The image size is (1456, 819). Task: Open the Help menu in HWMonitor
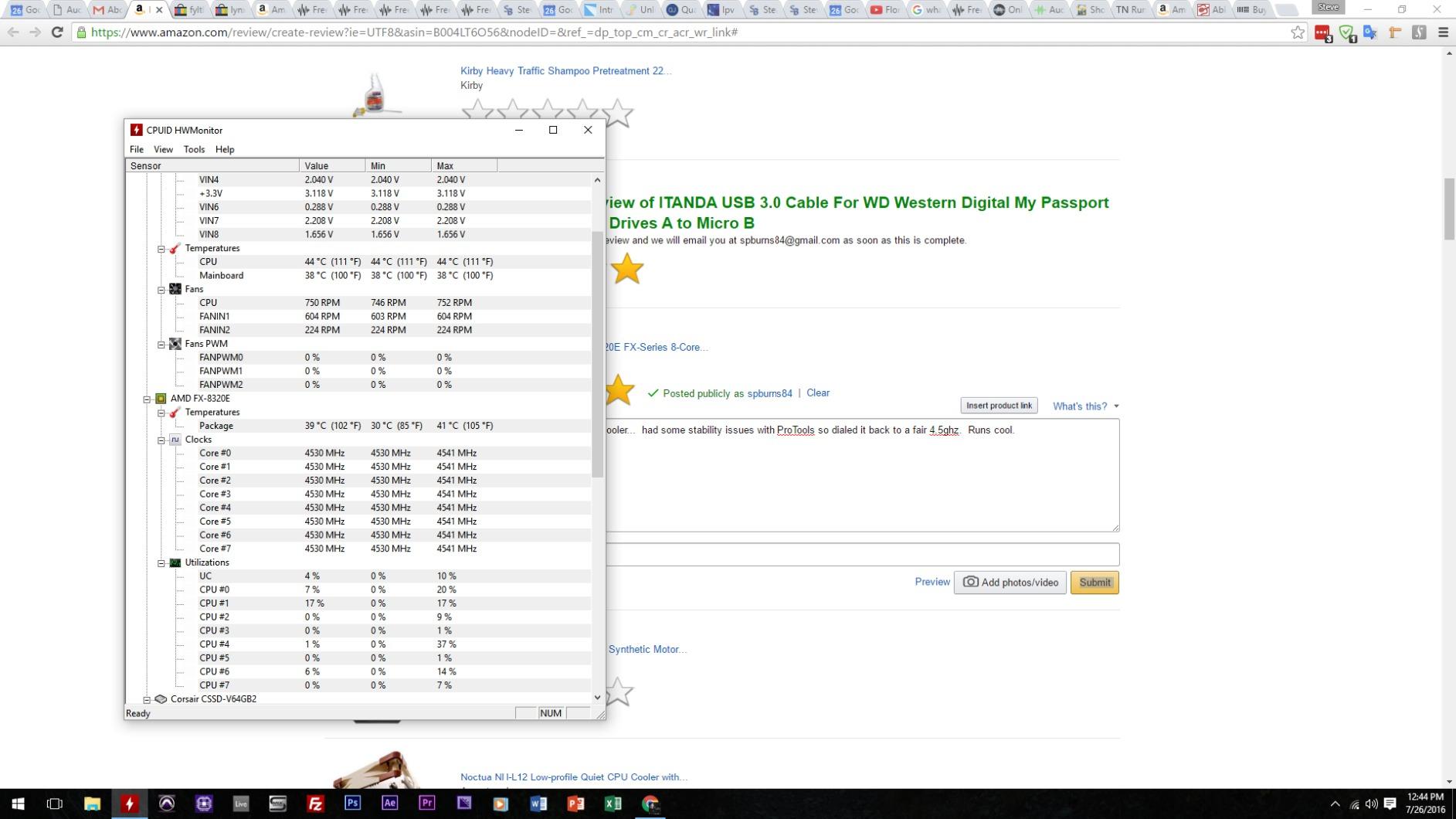(225, 149)
